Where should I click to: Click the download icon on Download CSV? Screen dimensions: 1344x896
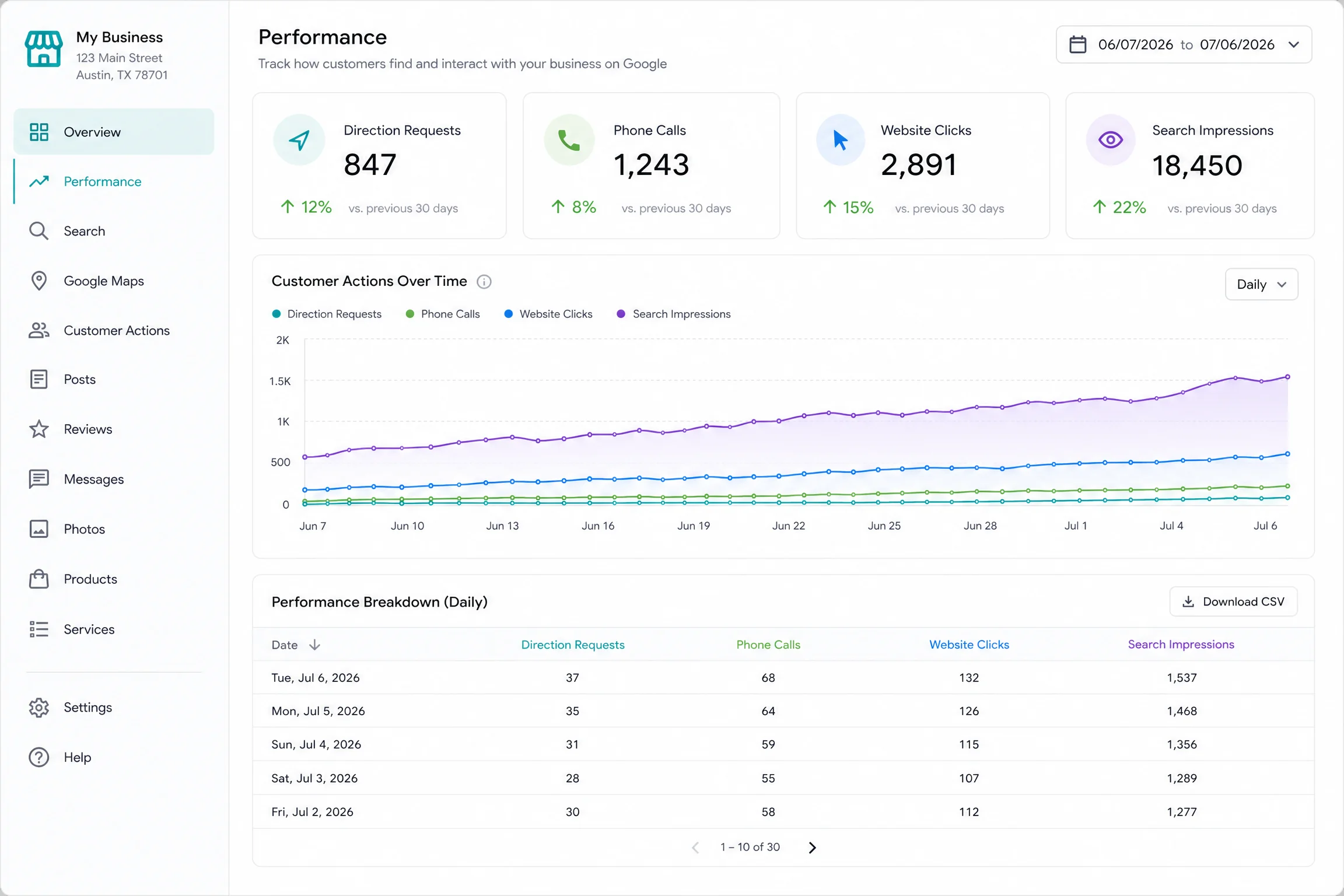[x=1188, y=601]
